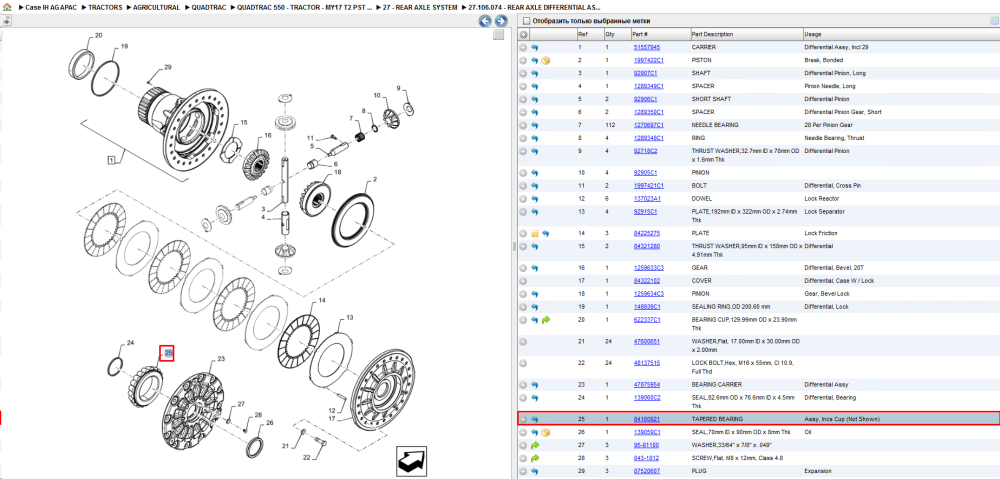Click the add-all circle icon in table header
Image resolution: width=1000 pixels, height=479 pixels.
click(523, 34)
